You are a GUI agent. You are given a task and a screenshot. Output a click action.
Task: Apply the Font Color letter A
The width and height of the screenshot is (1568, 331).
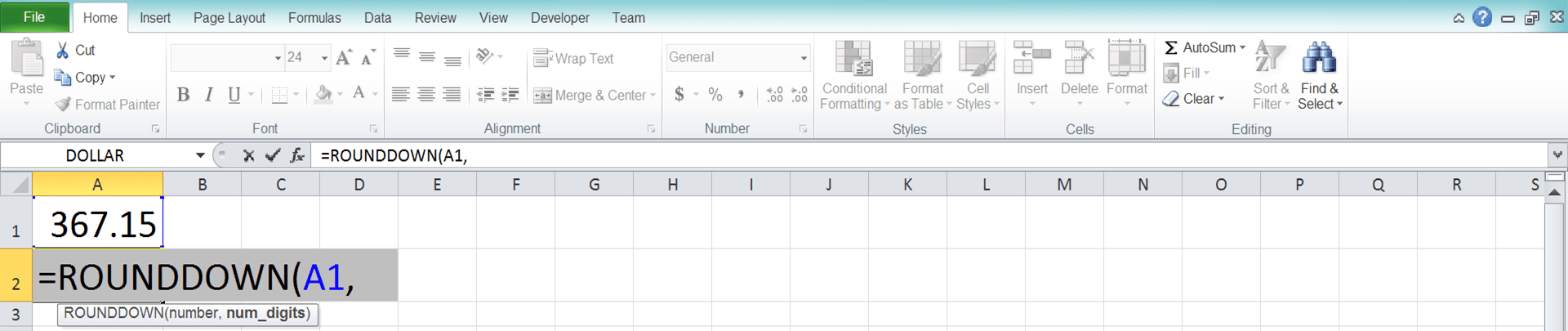[x=359, y=94]
